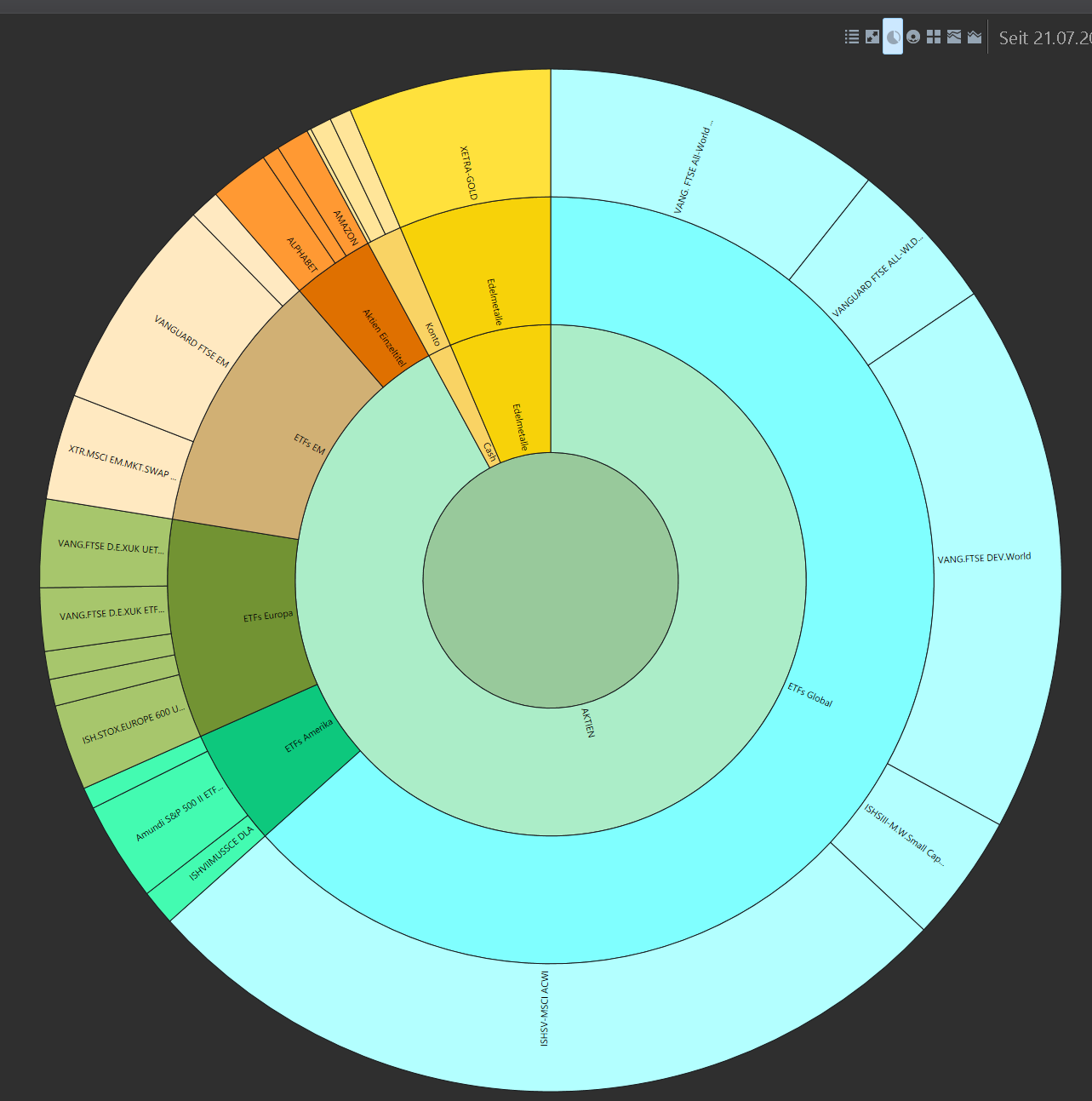
Task: Select the pie chart view icon
Action: click(893, 37)
